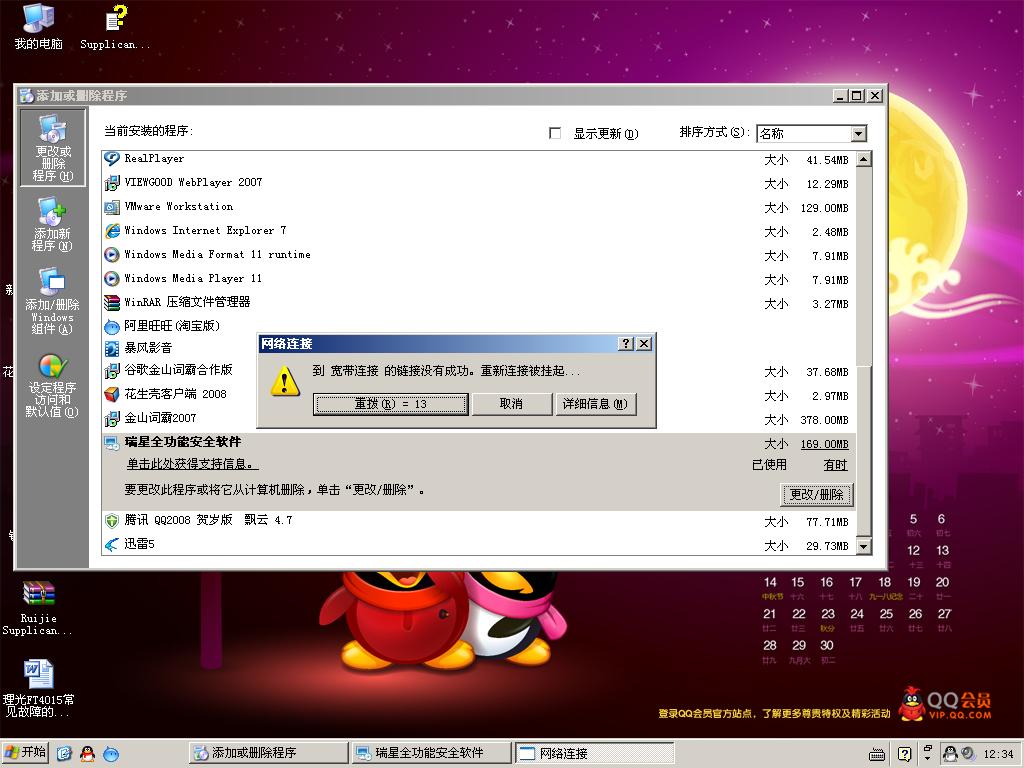
Task: Select the 瑞星全功能安全软件 entry title
Action: point(183,442)
